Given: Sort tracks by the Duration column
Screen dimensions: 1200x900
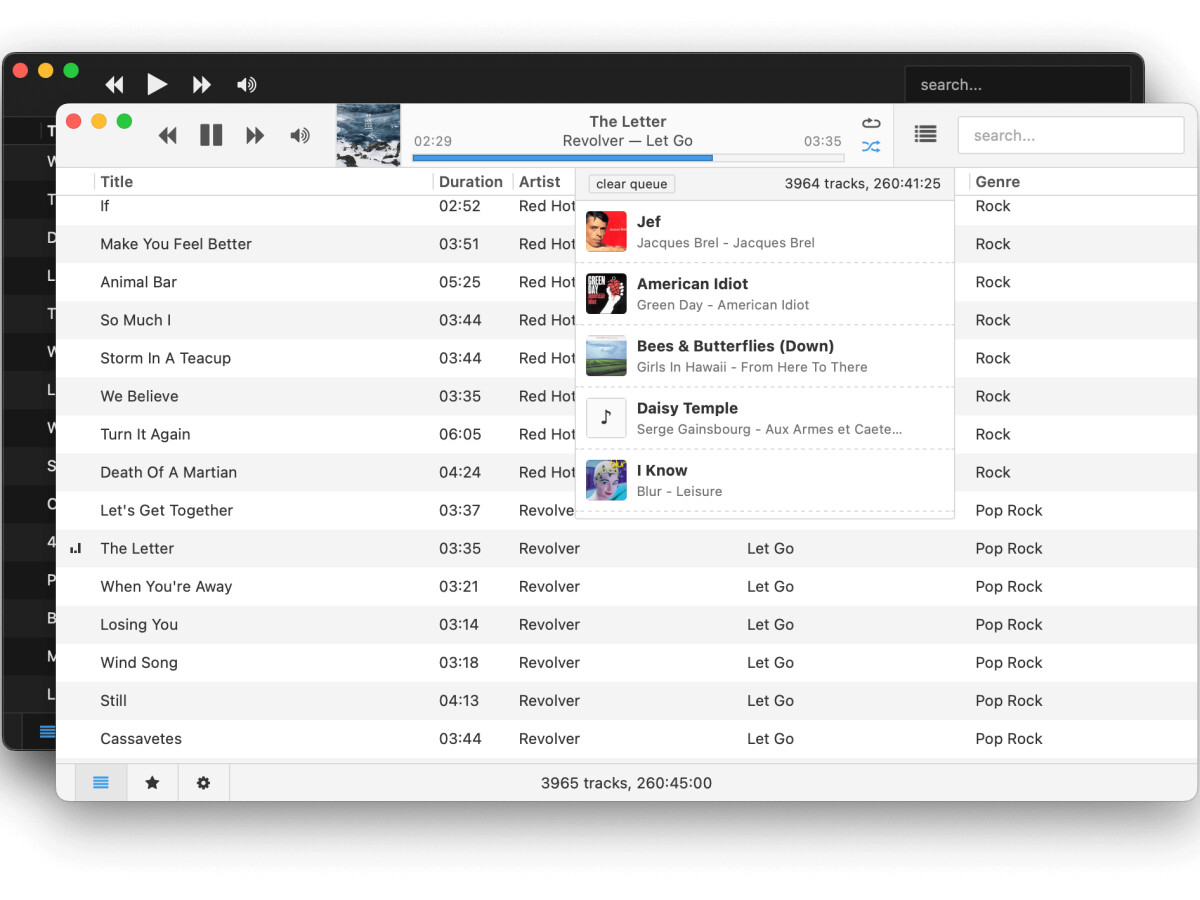Looking at the screenshot, I should [x=471, y=182].
